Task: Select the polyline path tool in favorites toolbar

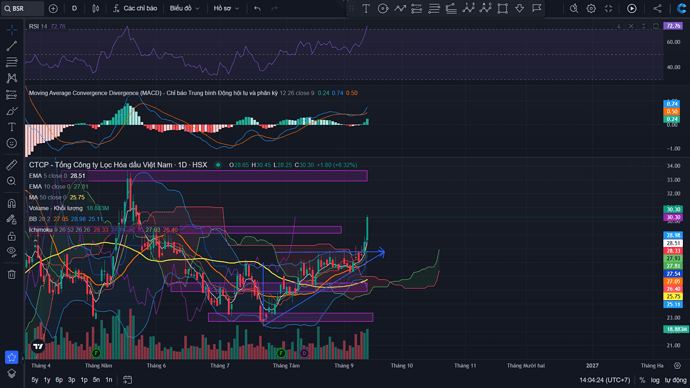Action: pyautogui.click(x=400, y=8)
